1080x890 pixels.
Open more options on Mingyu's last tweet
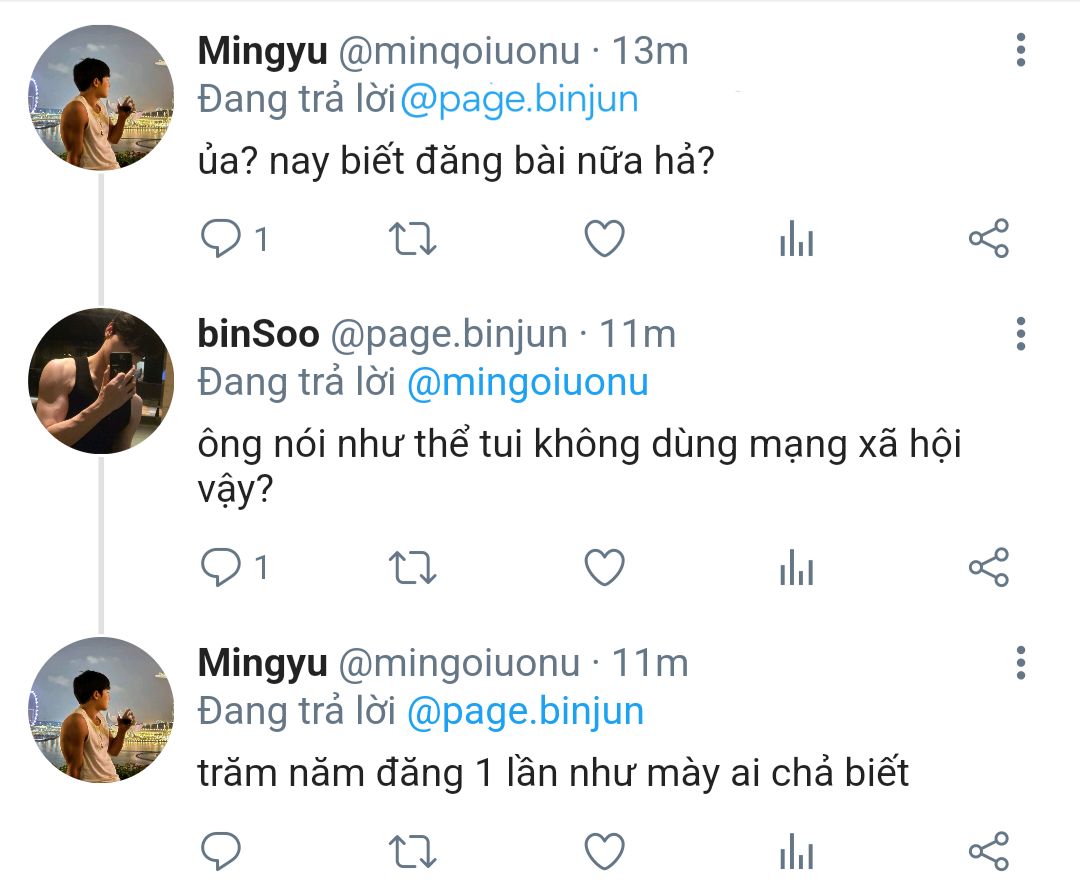click(x=1021, y=663)
